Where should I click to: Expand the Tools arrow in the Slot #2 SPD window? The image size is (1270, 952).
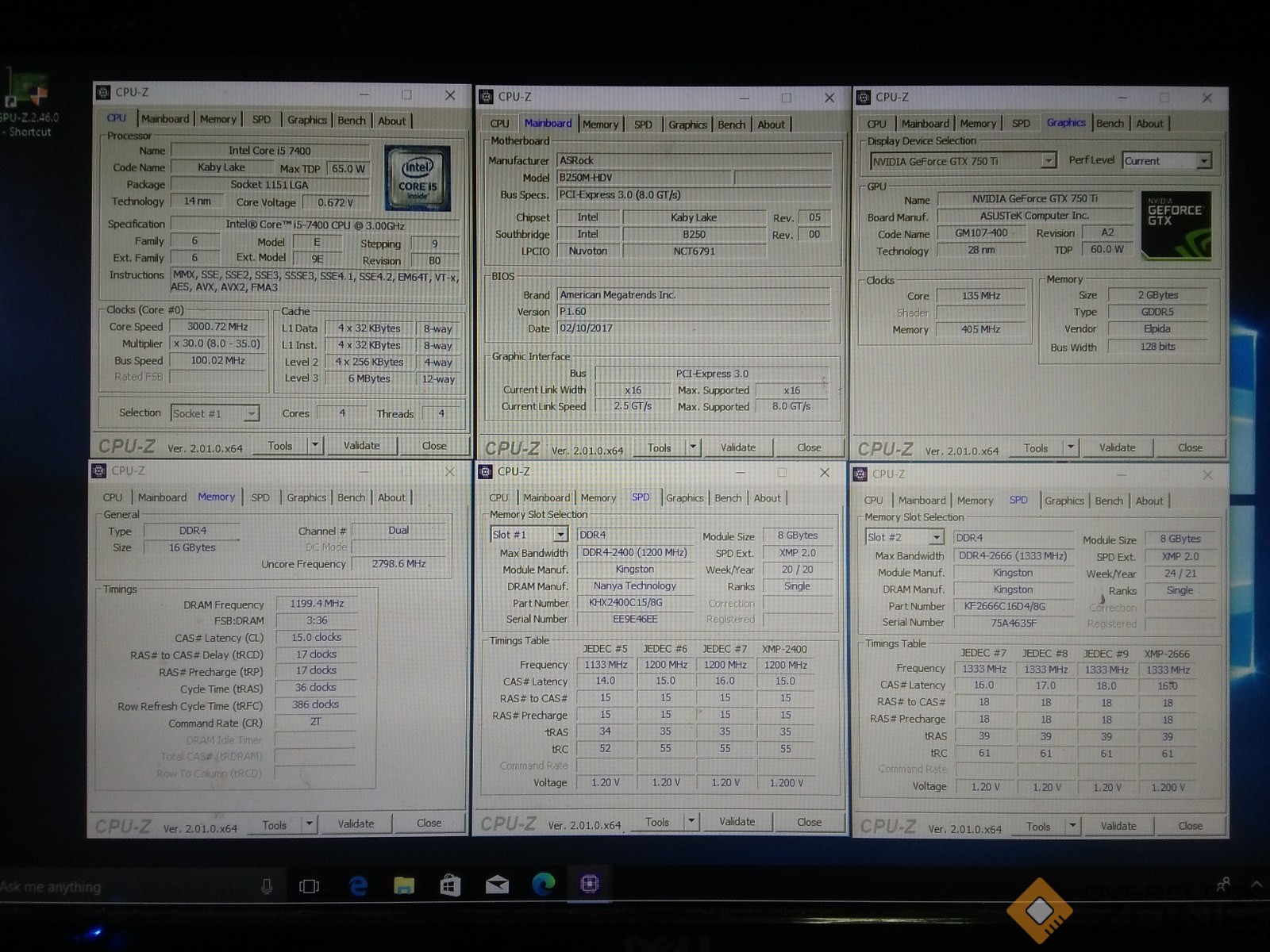[x=1073, y=825]
